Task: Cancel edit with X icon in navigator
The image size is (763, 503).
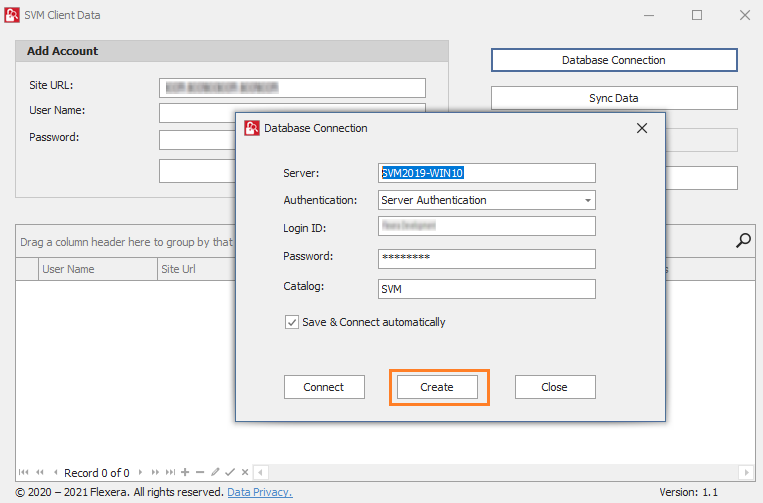Action: tap(245, 472)
